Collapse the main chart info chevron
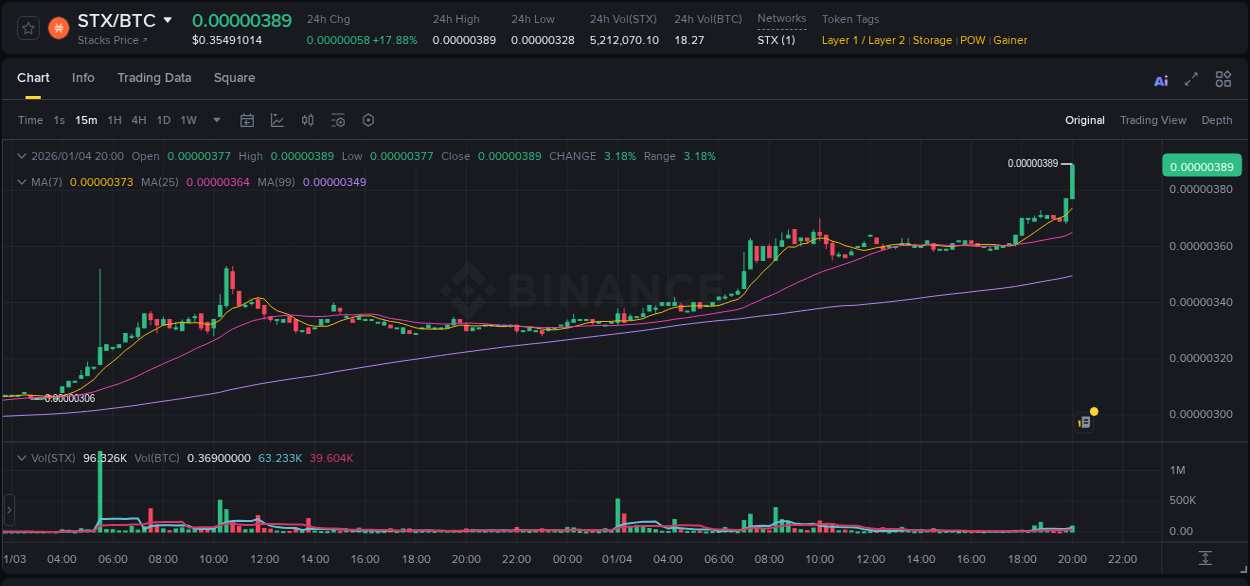 tap(22, 156)
